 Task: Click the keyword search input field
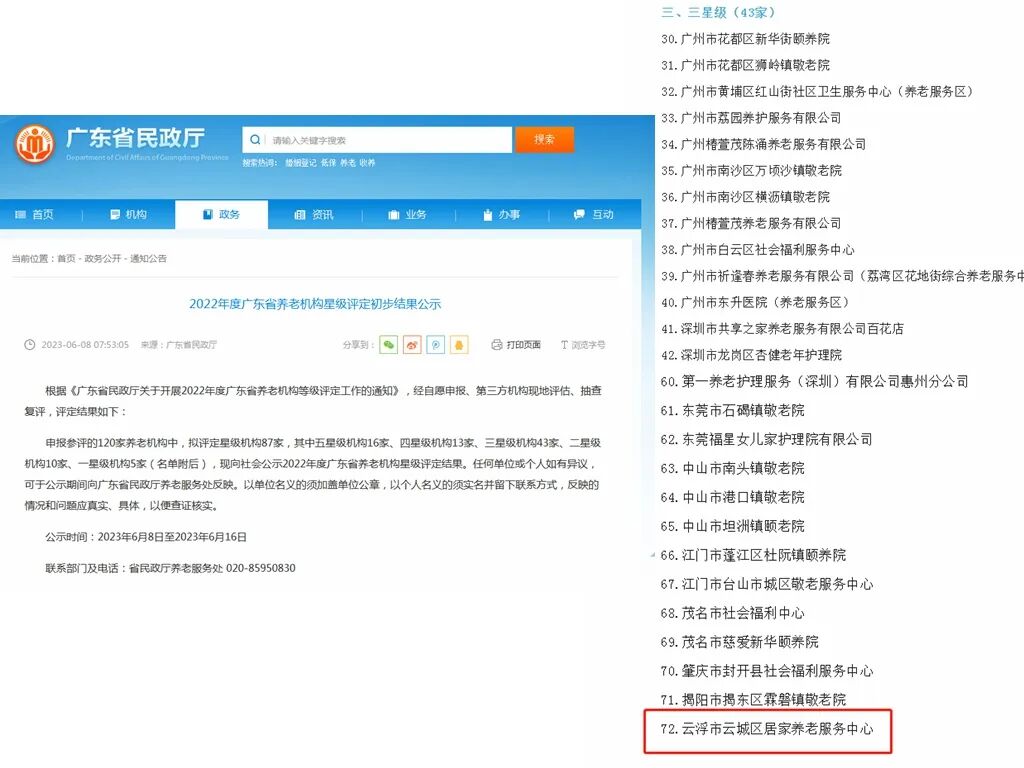(380, 139)
